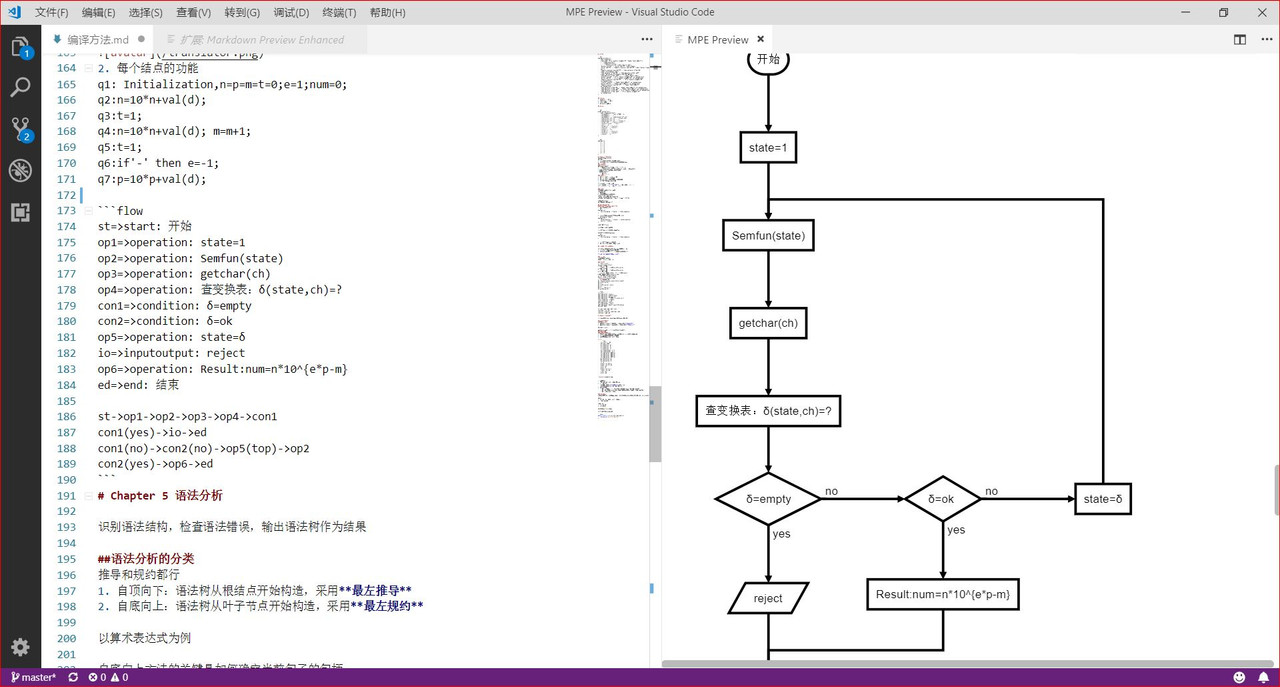
Task: Click the 'Semfun(state)' flowchart node
Action: pyautogui.click(x=768, y=236)
